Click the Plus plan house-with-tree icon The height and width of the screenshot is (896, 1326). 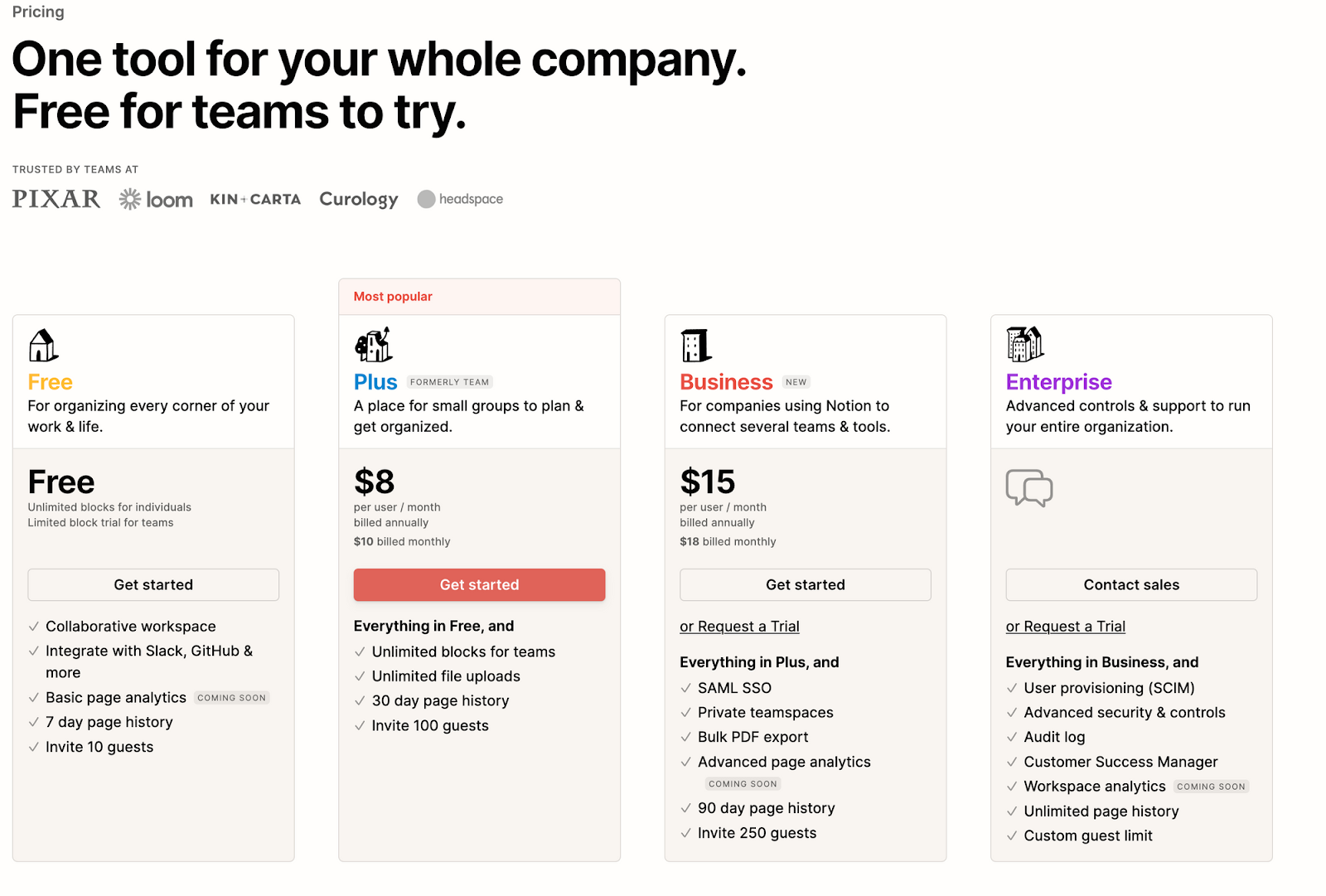(374, 345)
